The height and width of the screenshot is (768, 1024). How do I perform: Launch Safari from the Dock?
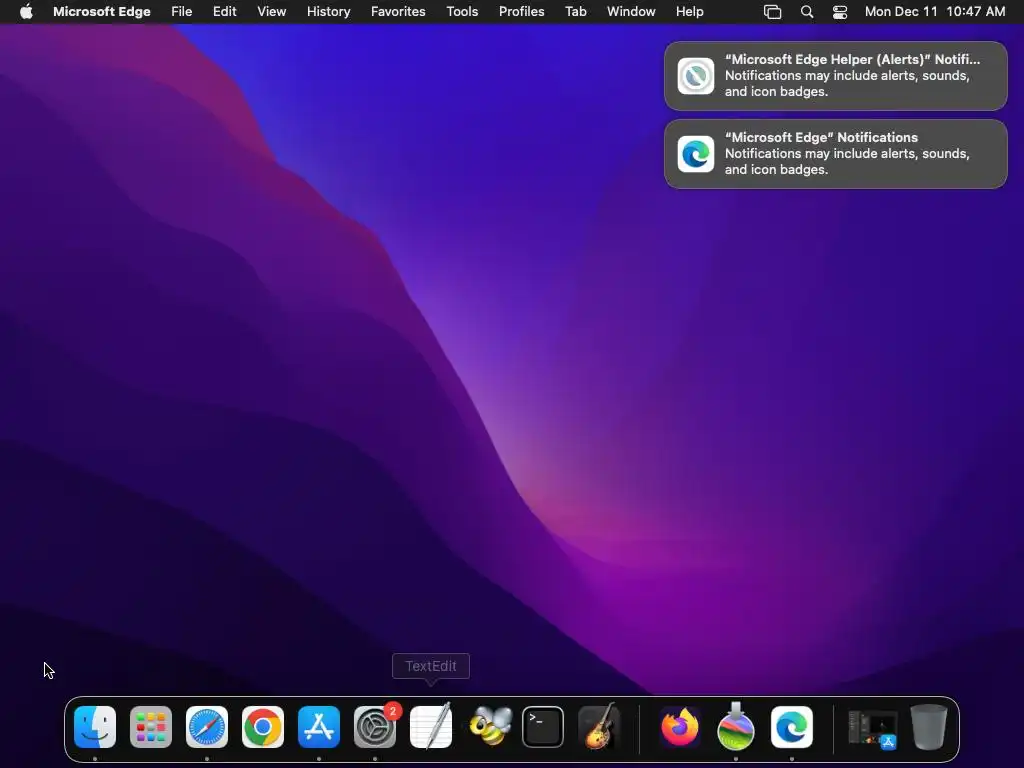[x=207, y=727]
